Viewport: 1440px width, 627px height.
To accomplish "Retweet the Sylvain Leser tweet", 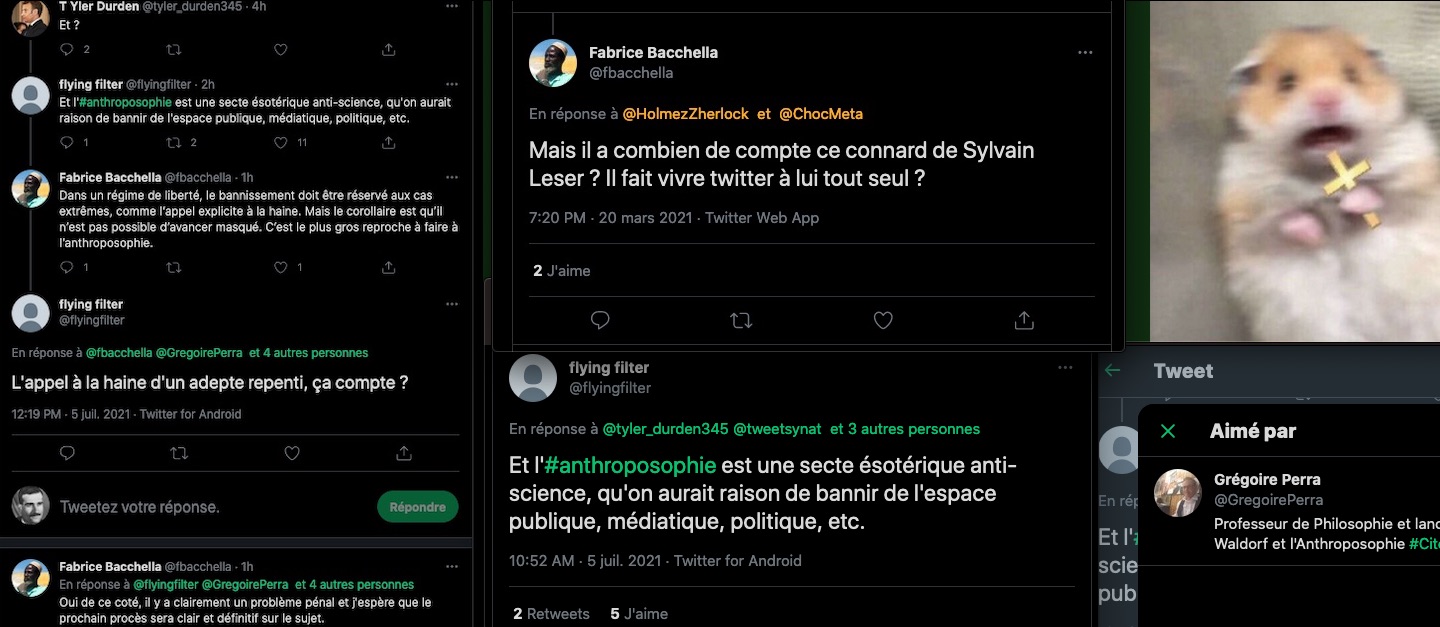I will (741, 320).
